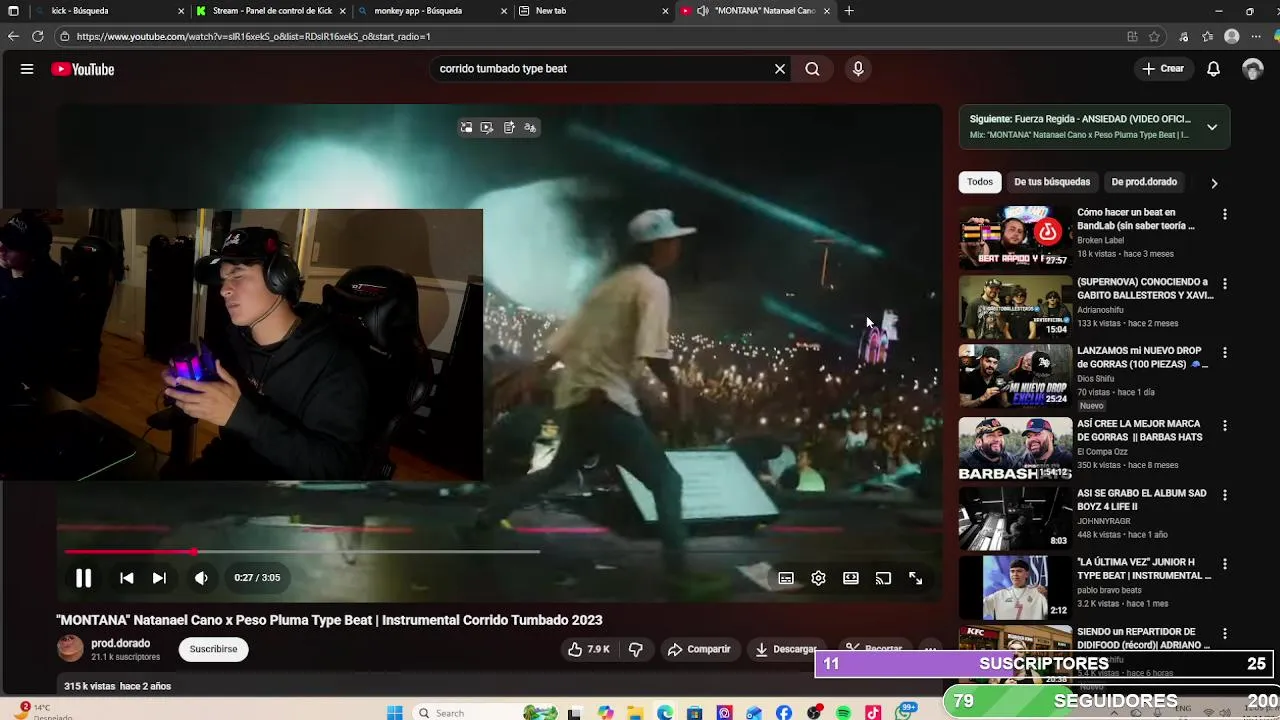Open BARBAS HATS video thumbnail
Image resolution: width=1280 pixels, height=720 pixels.
[x=1015, y=449]
